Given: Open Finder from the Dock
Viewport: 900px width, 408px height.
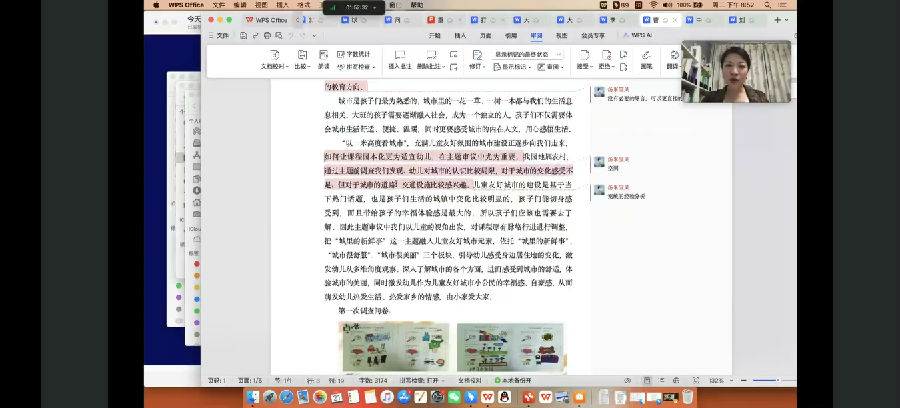Looking at the screenshot, I should tap(253, 397).
